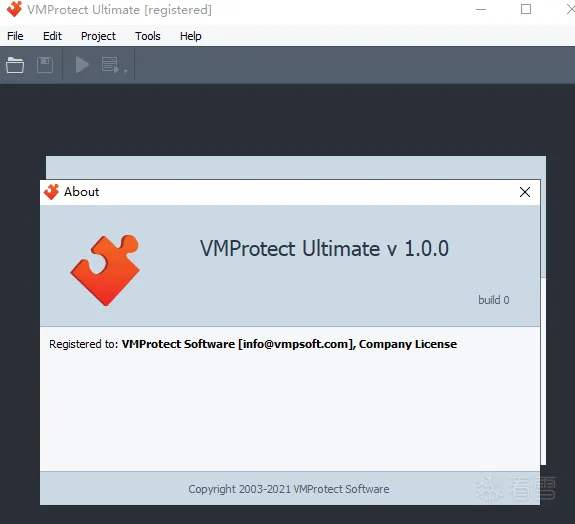Click the large VMProtect puzzle logo
Image resolution: width=575 pixels, height=524 pixels.
105,270
